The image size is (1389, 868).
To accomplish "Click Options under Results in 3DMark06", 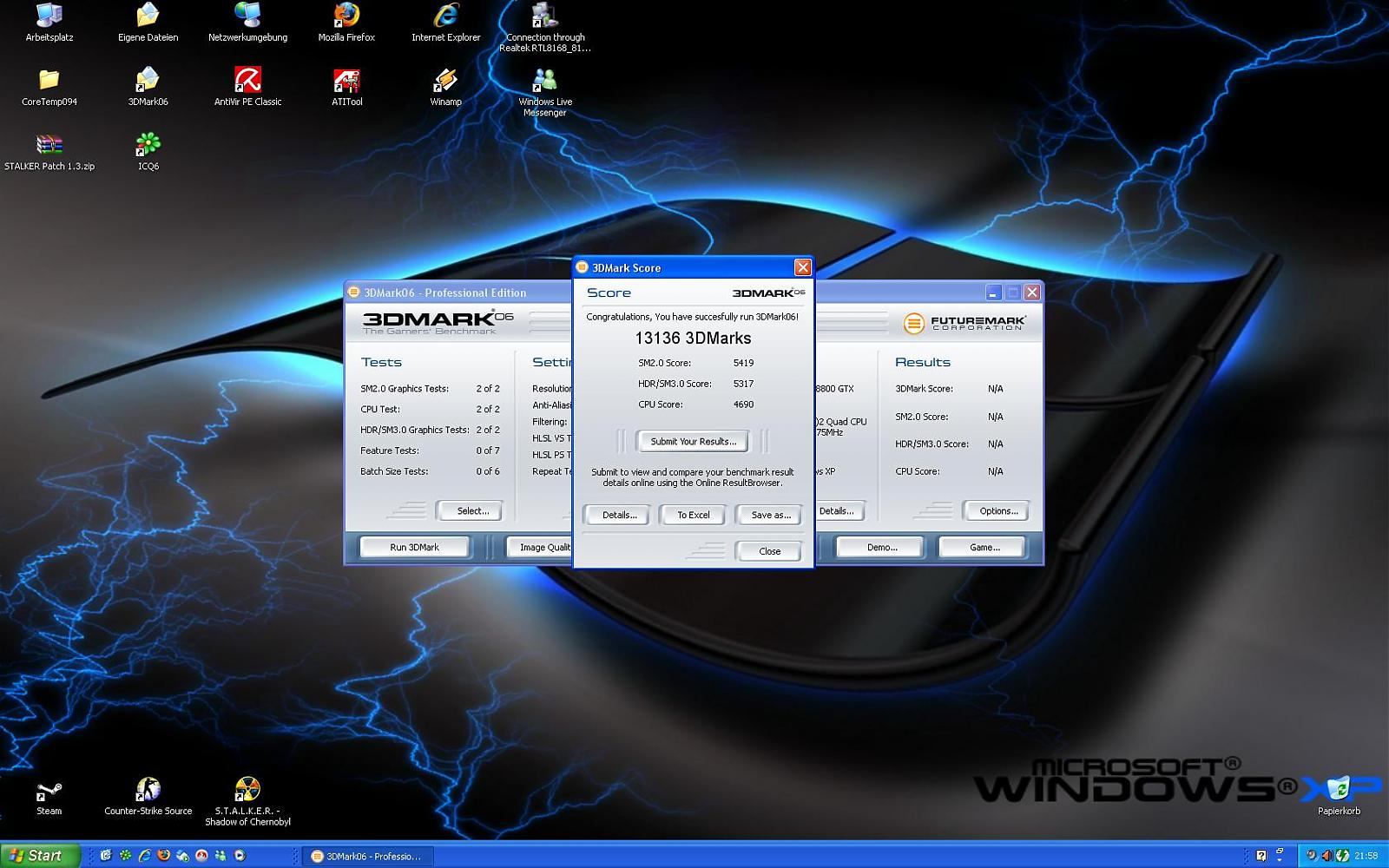I will click(998, 510).
